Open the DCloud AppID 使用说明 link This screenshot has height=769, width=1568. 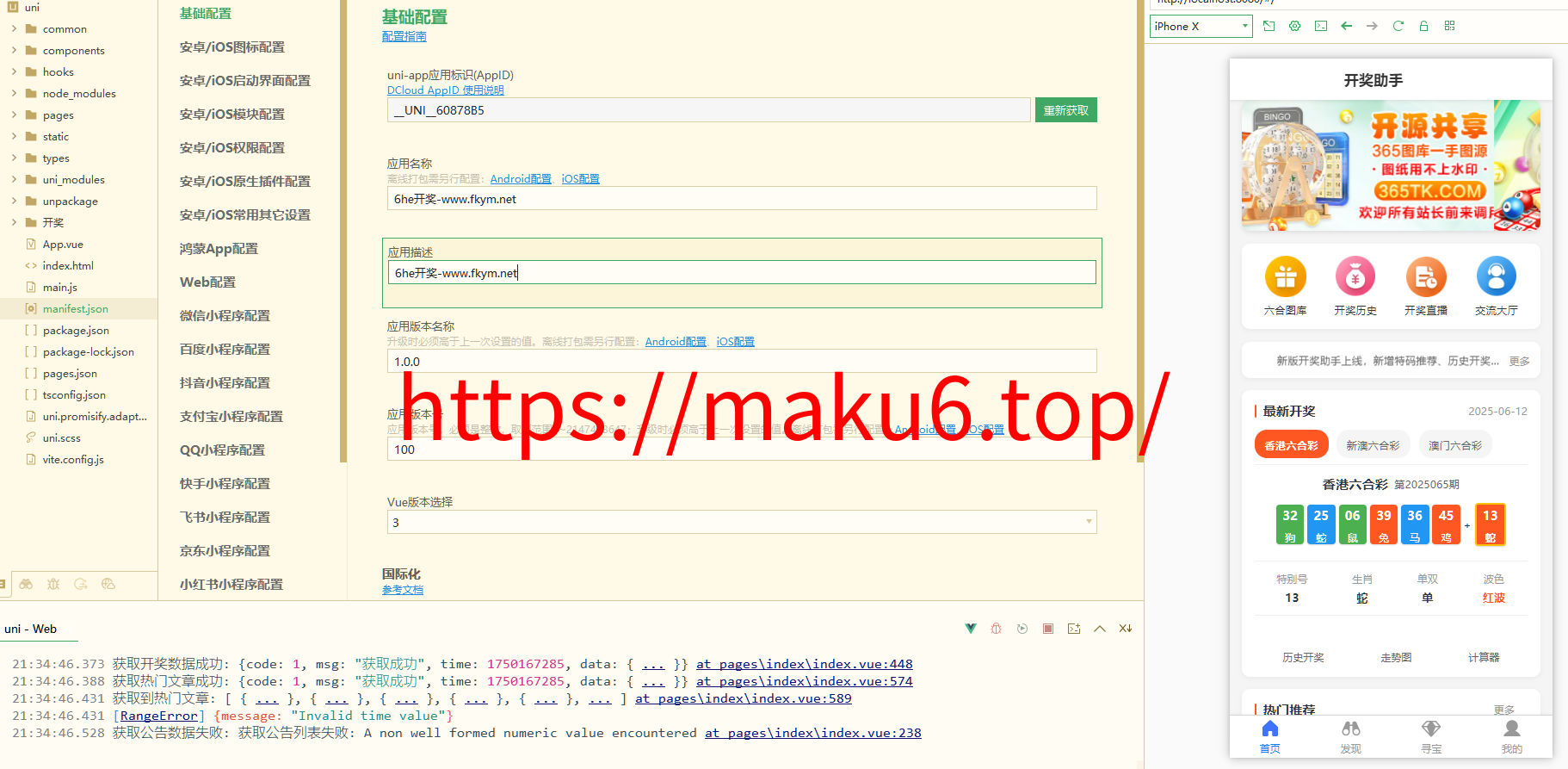click(446, 90)
